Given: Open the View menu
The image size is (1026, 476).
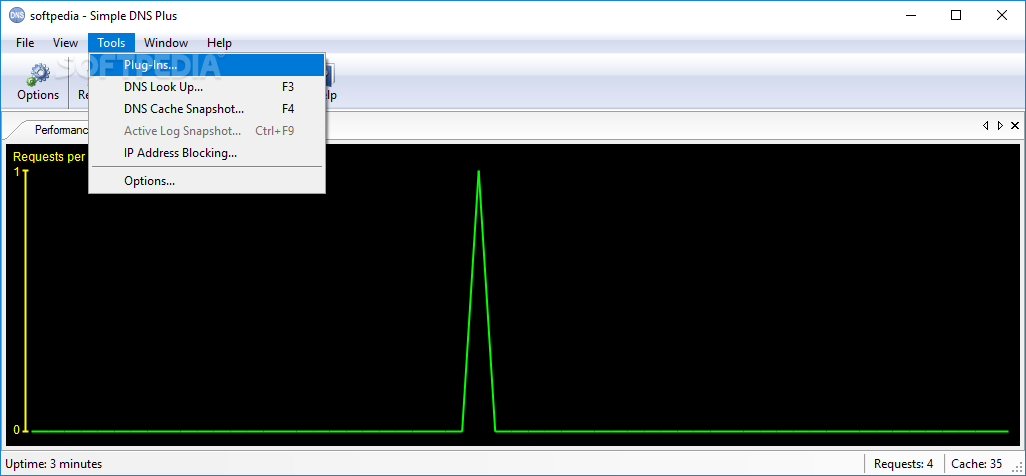Looking at the screenshot, I should click(65, 43).
